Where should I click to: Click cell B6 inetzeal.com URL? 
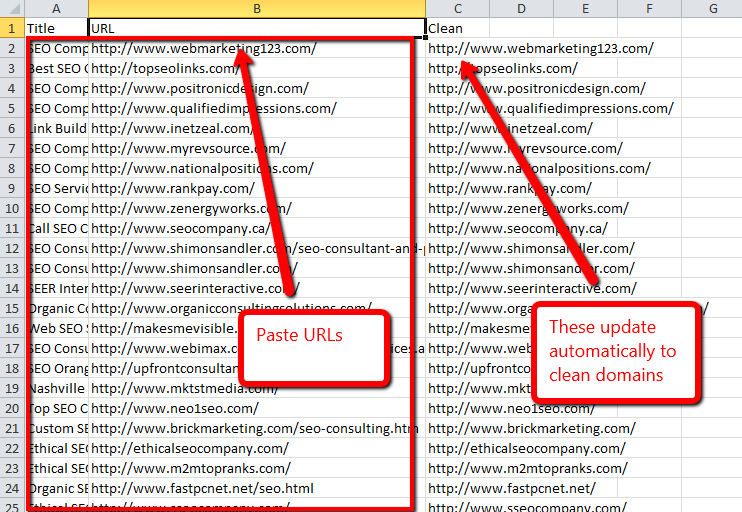257,128
